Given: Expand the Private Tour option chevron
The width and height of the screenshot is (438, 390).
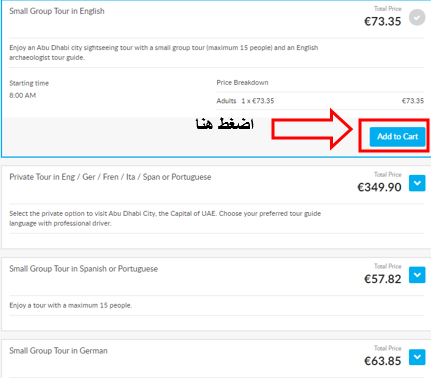Looking at the screenshot, I should [x=417, y=183].
